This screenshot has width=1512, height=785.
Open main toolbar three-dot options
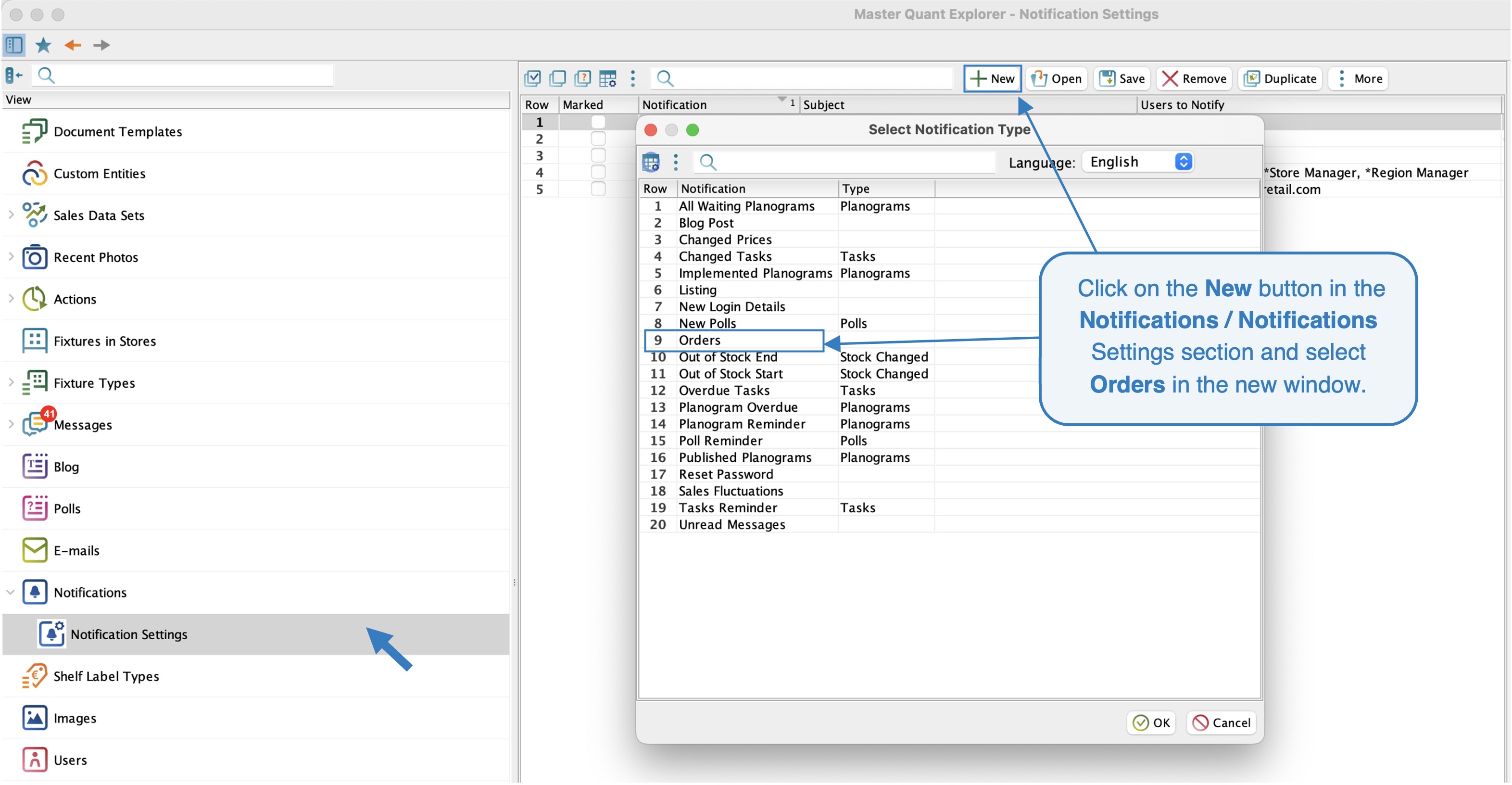[633, 78]
